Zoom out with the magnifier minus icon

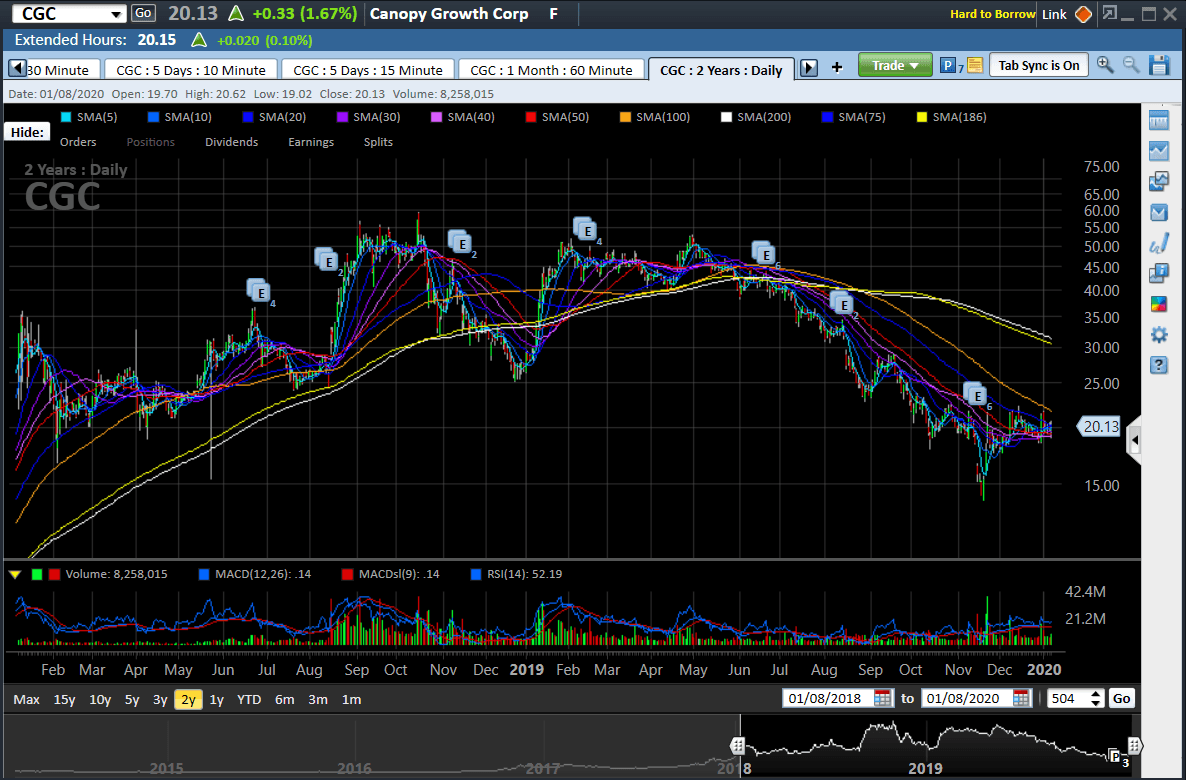(x=1131, y=65)
